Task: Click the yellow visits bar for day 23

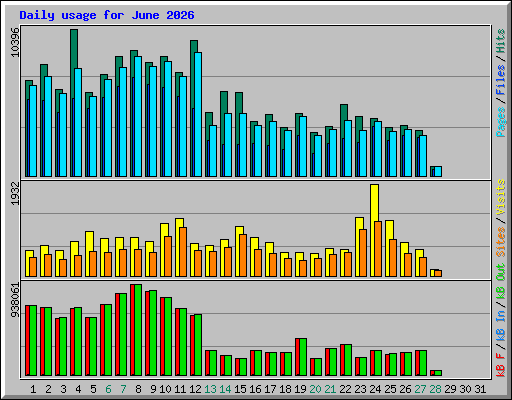Action: click(x=359, y=223)
